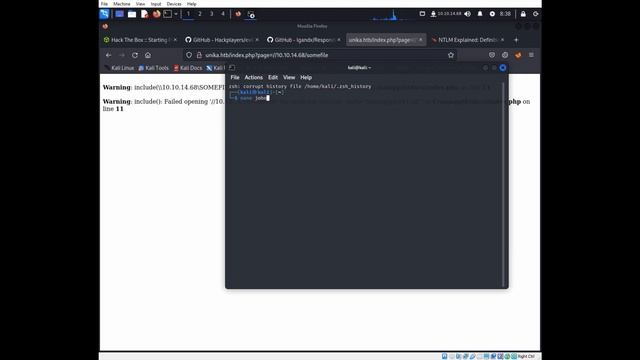Close the NTLM Explained tab
The width and height of the screenshot is (640, 360).
pos(502,40)
